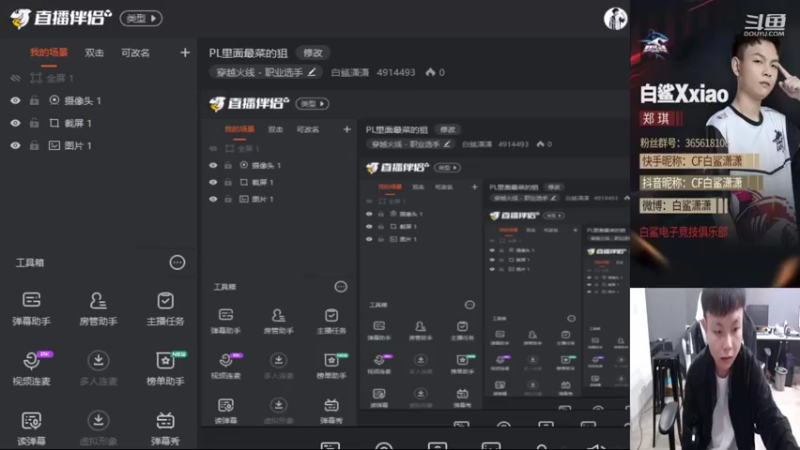Click the room number 4914493
Viewport: 800px width, 450px height.
396,72
